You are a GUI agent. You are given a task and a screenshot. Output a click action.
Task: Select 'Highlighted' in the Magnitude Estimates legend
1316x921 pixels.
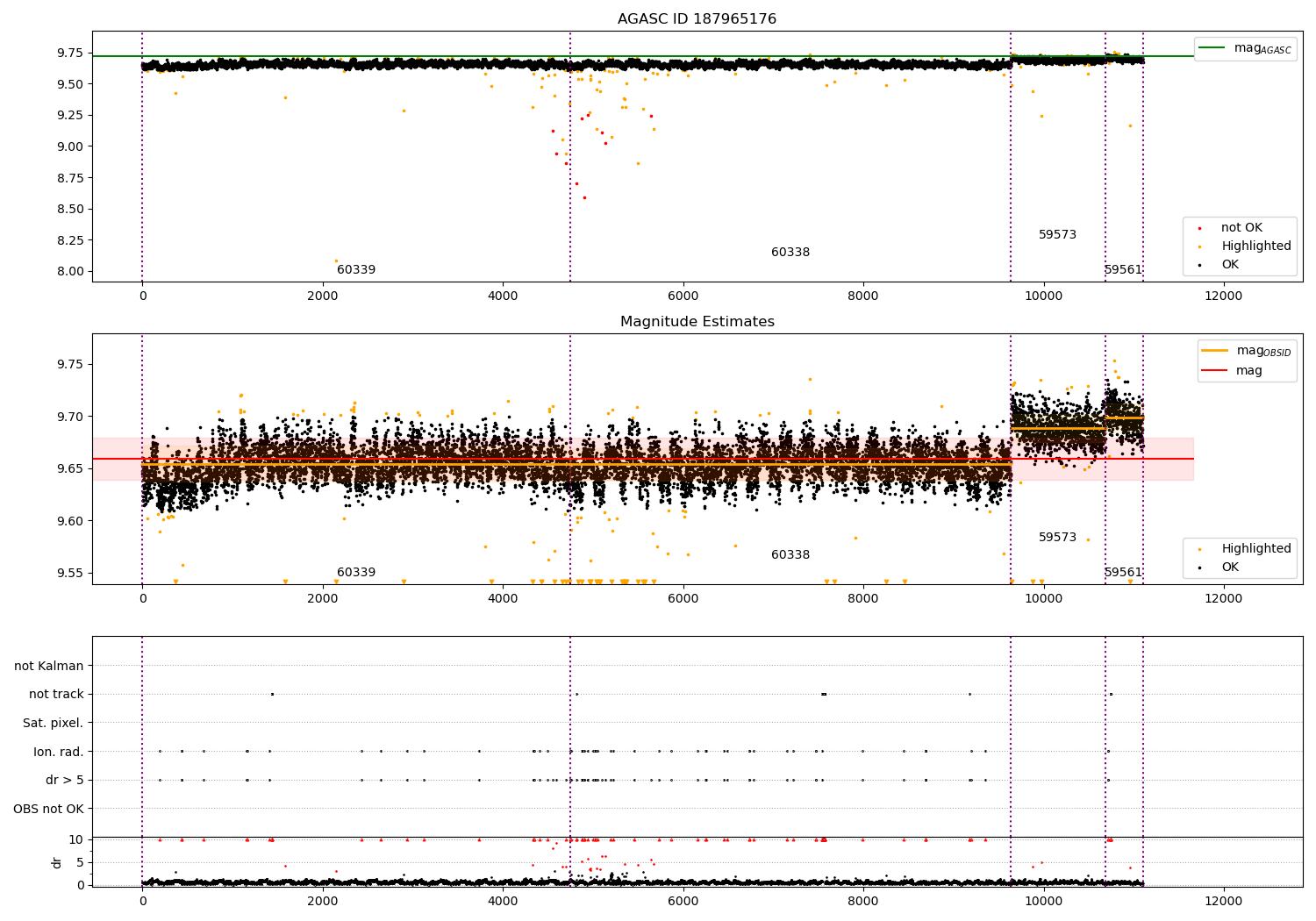coord(1256,549)
